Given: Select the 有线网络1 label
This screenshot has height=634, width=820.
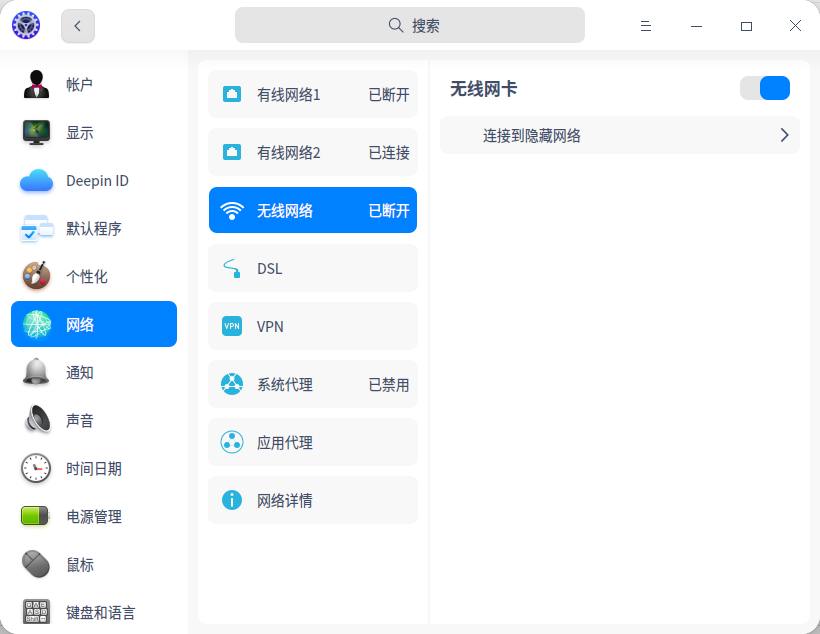Looking at the screenshot, I should tap(289, 95).
